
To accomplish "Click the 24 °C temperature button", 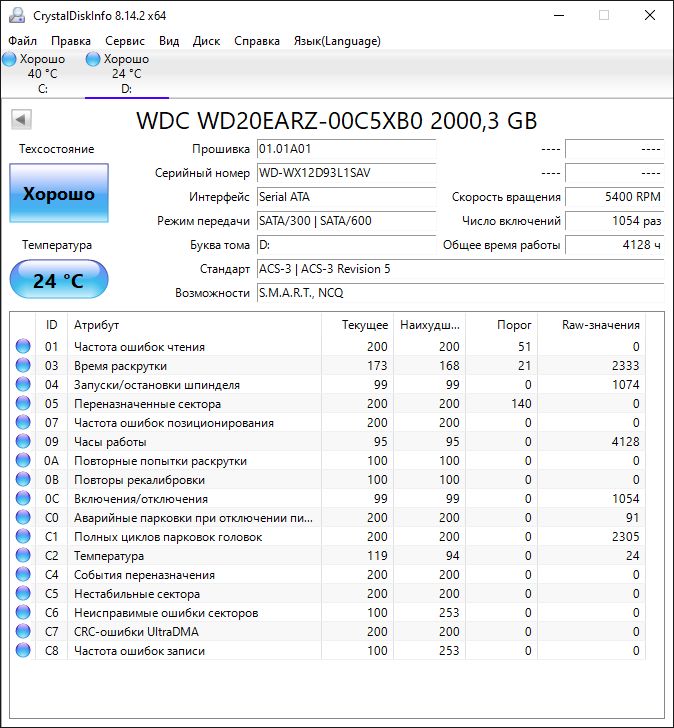I will pos(59,280).
